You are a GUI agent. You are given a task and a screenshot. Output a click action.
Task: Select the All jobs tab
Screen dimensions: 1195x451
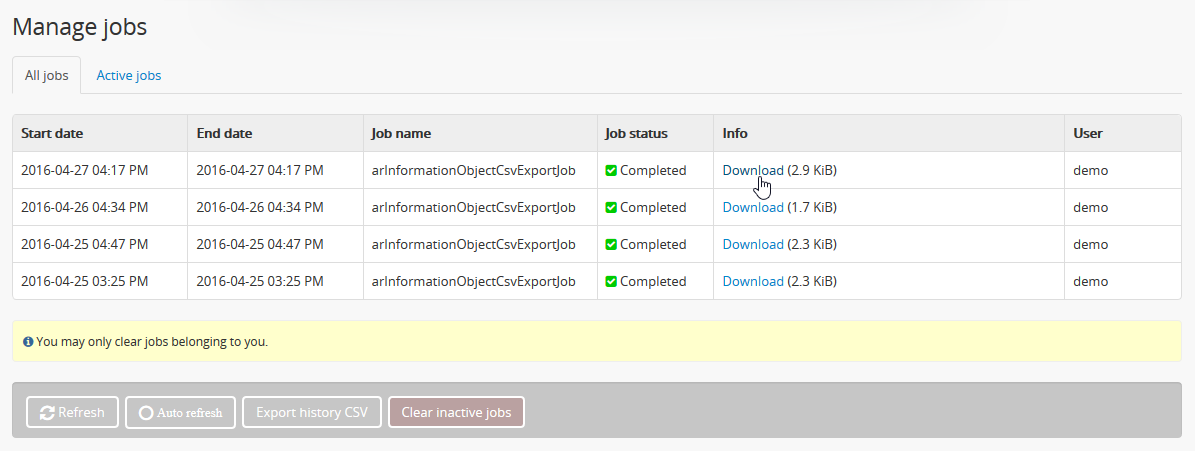point(46,75)
